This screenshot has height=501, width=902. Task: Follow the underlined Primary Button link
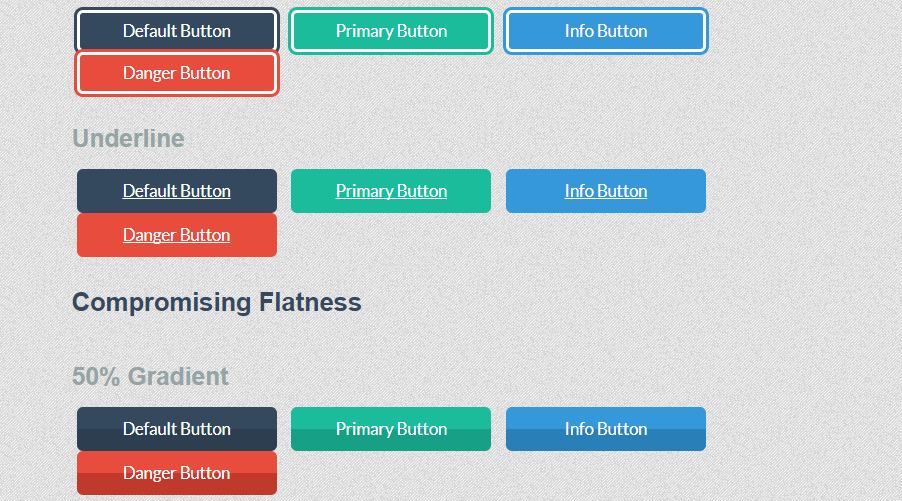click(x=391, y=191)
